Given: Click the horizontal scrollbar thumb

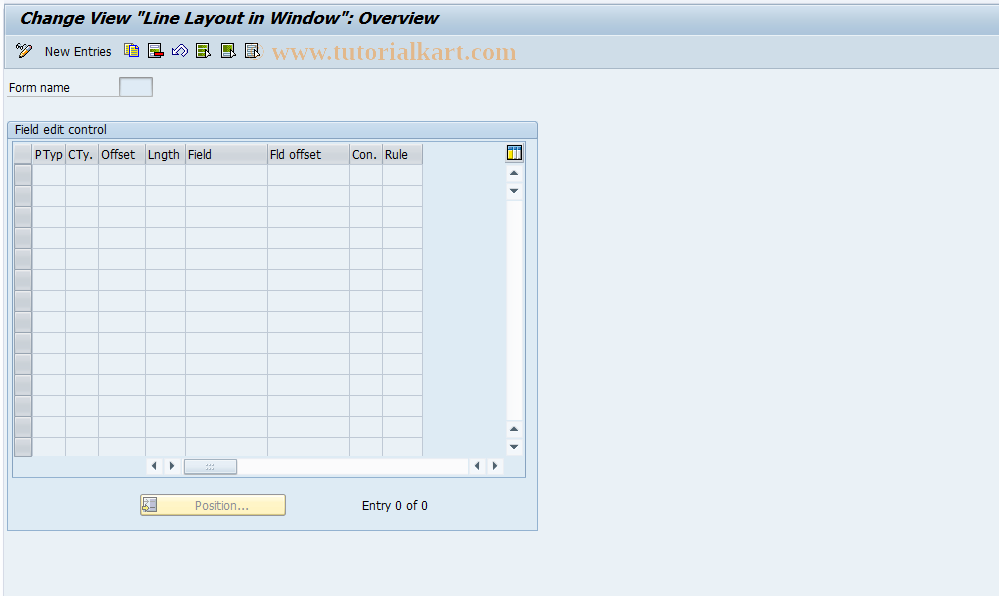Looking at the screenshot, I should point(210,467).
